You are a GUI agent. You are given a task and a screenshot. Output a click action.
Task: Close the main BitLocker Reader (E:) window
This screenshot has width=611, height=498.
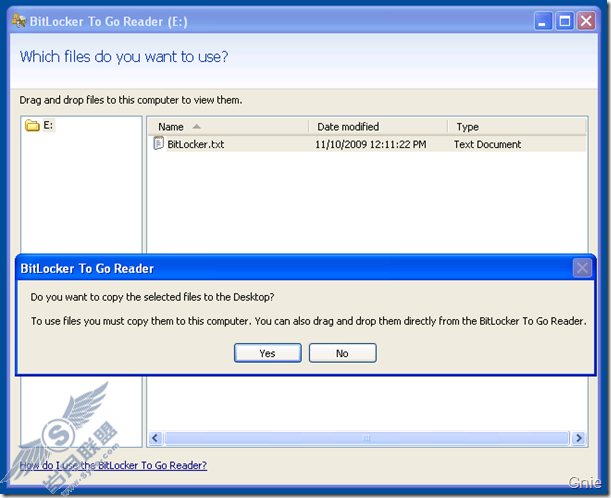click(x=586, y=21)
